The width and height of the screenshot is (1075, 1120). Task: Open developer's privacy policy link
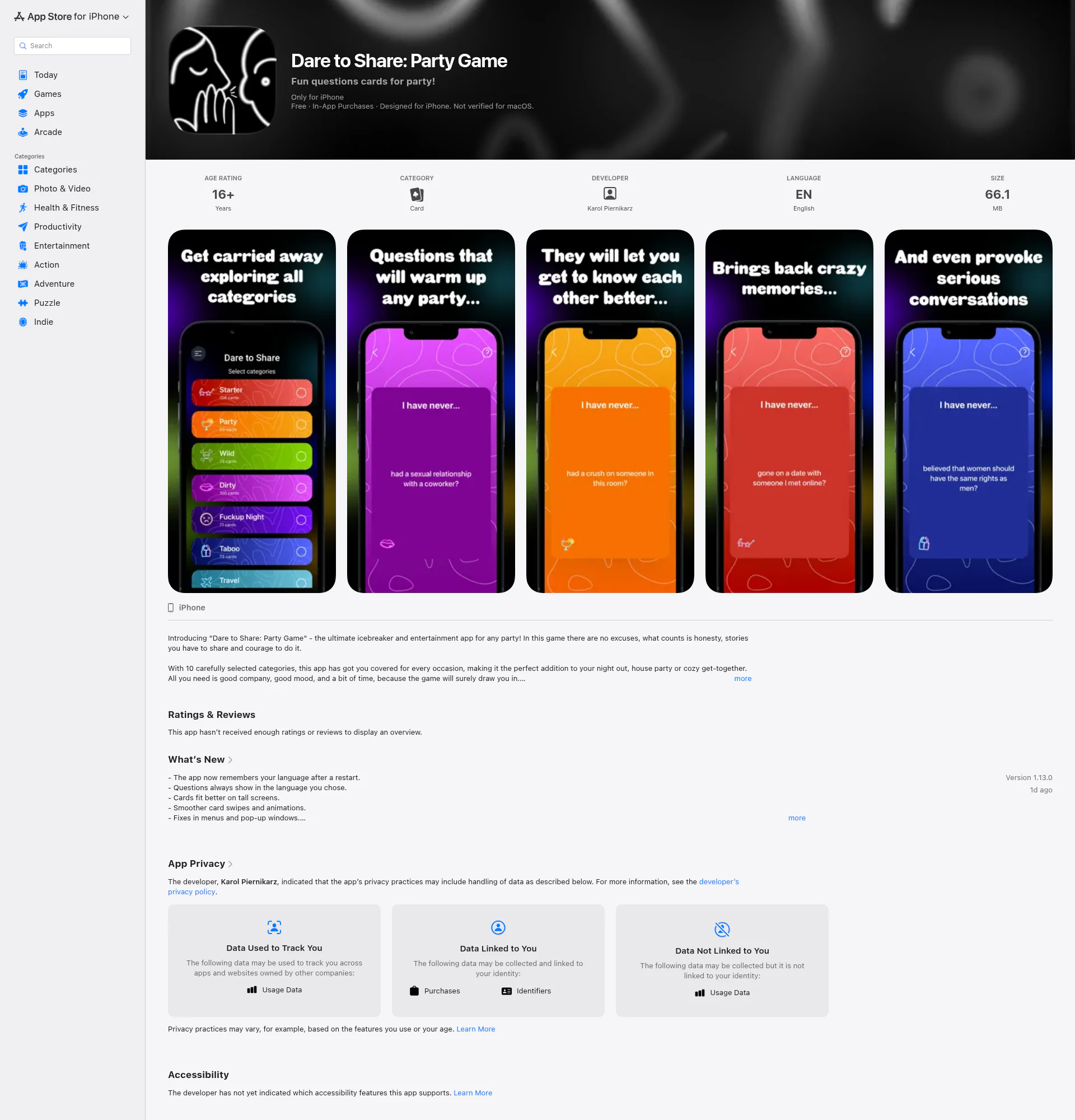coord(718,881)
